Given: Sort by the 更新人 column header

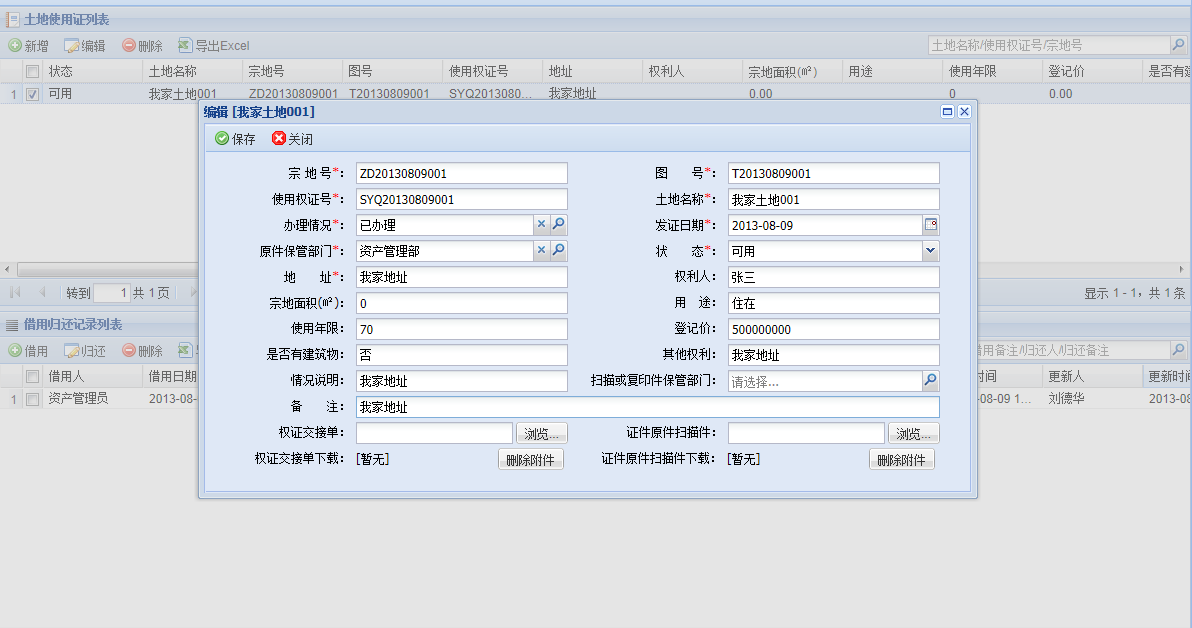Looking at the screenshot, I should click(1092, 376).
